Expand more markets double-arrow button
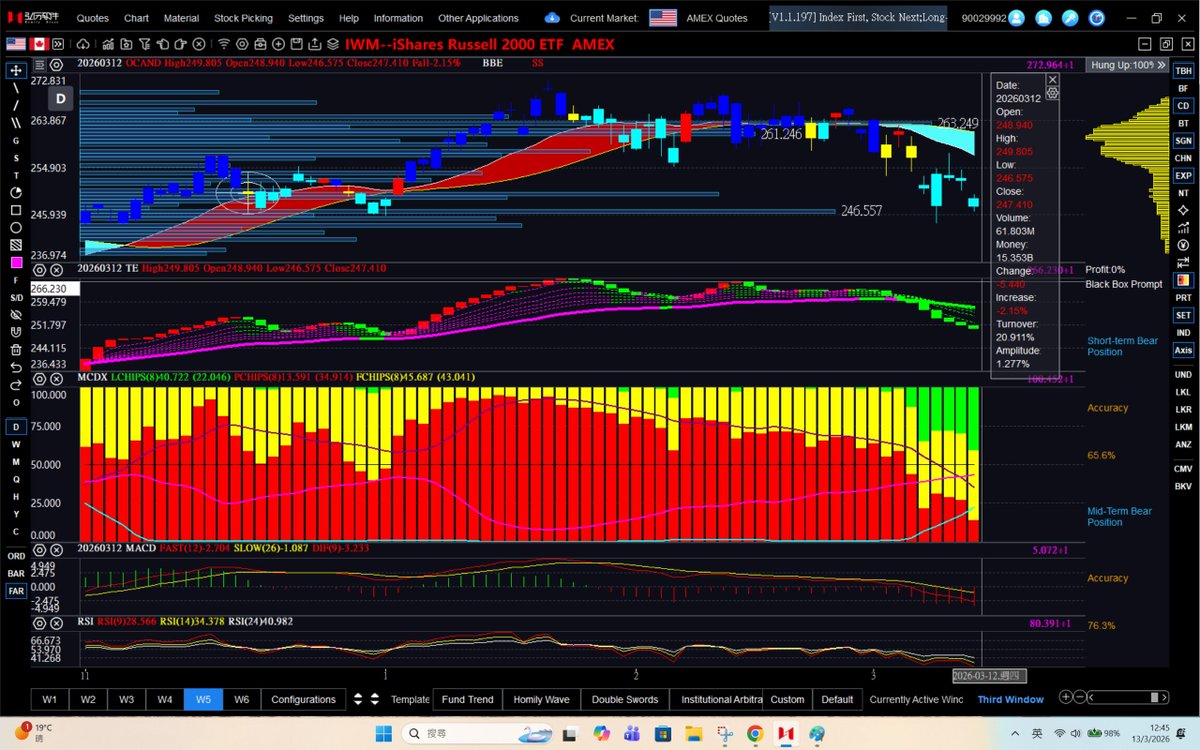Image resolution: width=1200 pixels, height=750 pixels. tap(58, 44)
